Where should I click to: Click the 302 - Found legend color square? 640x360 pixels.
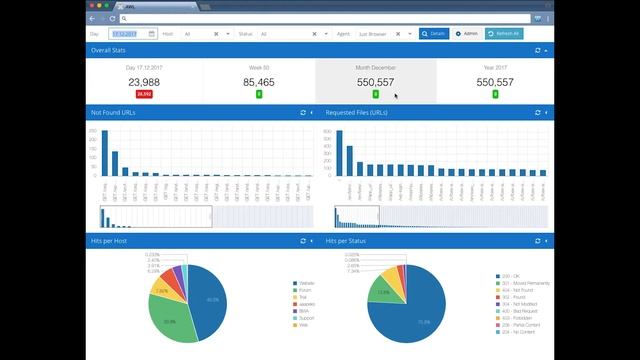[x=498, y=297]
